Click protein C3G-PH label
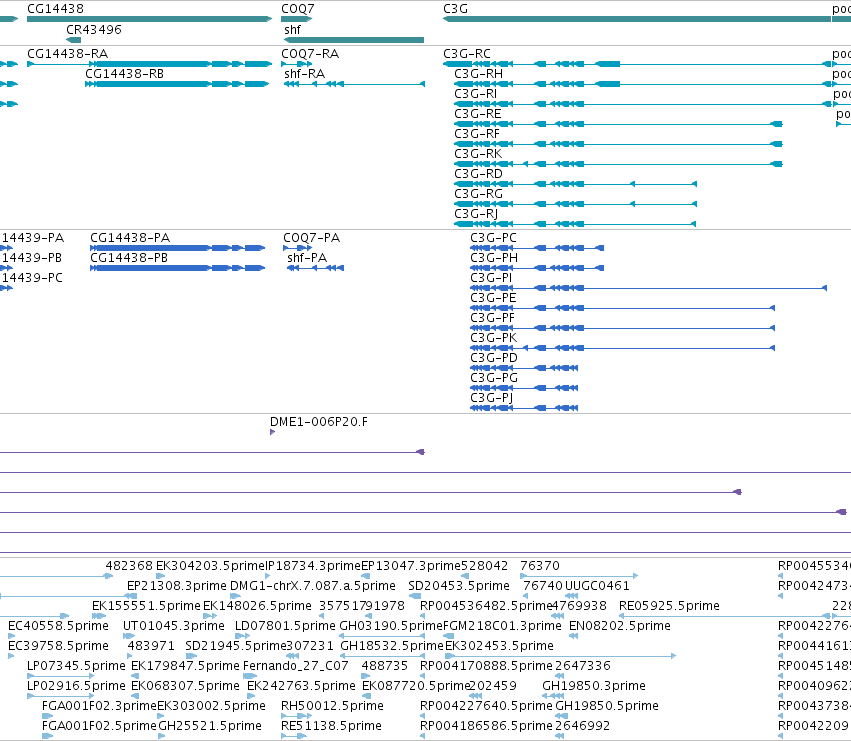Image resolution: width=851 pixels, height=741 pixels. click(494, 258)
